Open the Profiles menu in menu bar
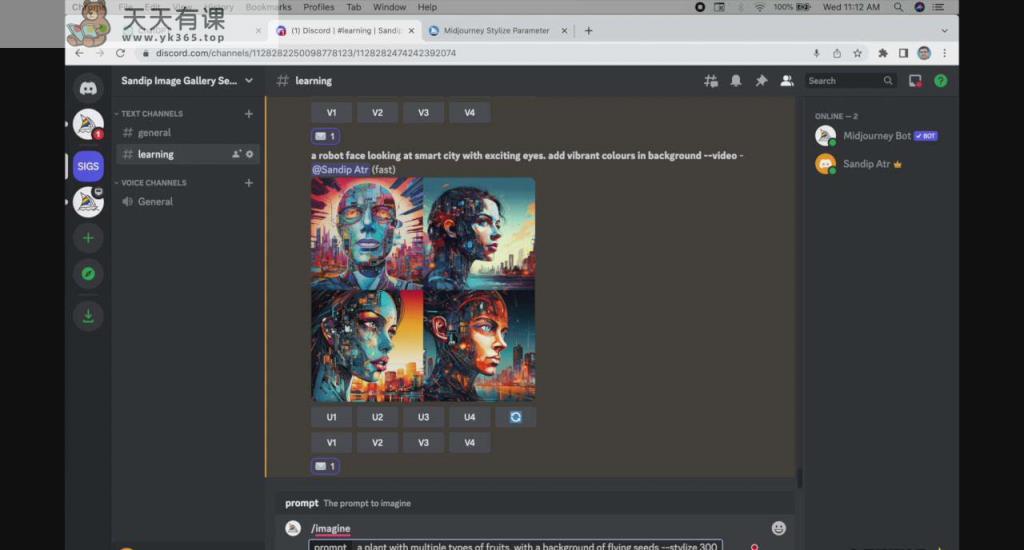The image size is (1024, 550). click(x=319, y=7)
